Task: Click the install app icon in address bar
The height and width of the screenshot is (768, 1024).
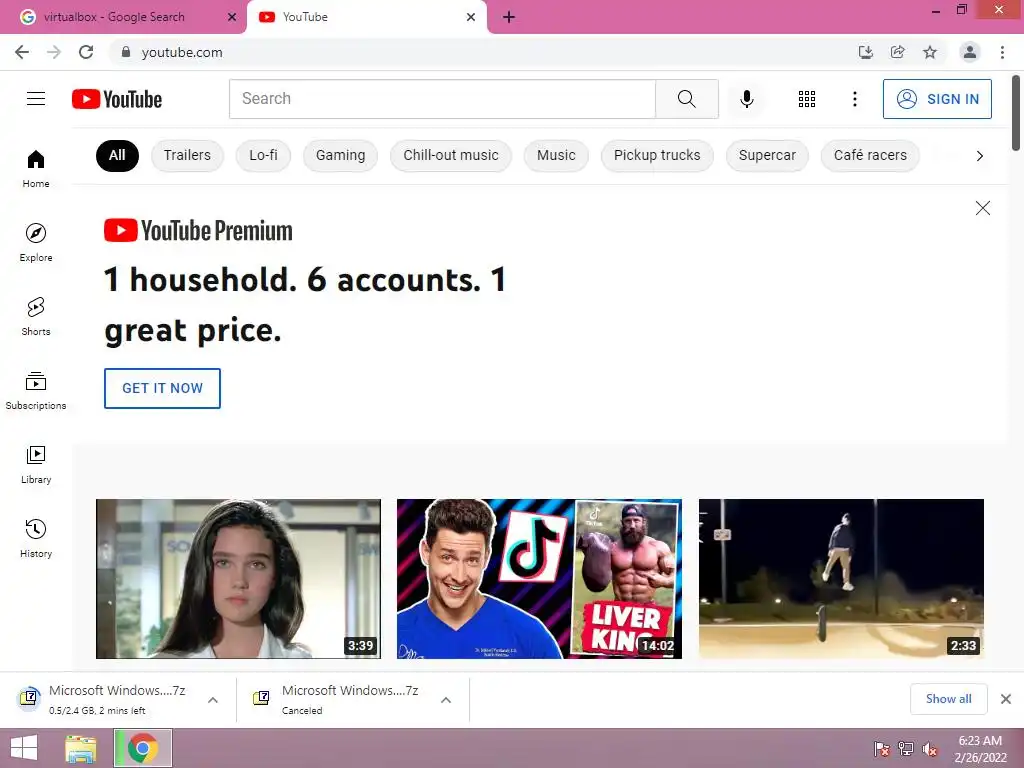Action: coord(865,52)
